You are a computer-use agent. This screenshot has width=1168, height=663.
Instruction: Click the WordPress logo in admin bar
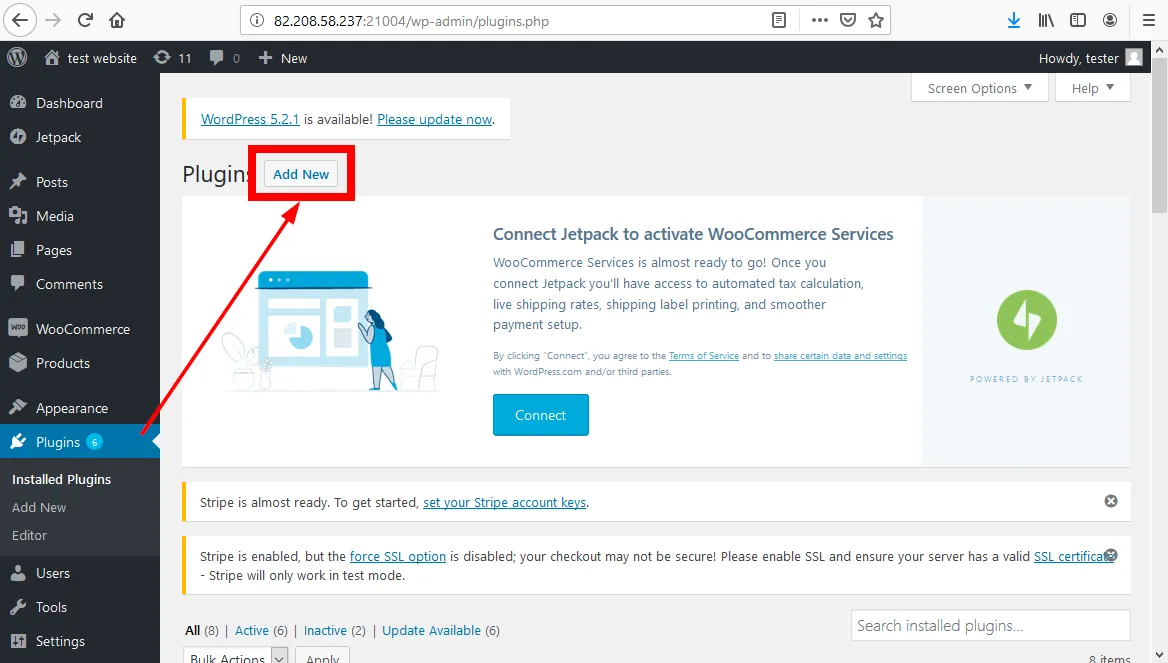coord(17,57)
